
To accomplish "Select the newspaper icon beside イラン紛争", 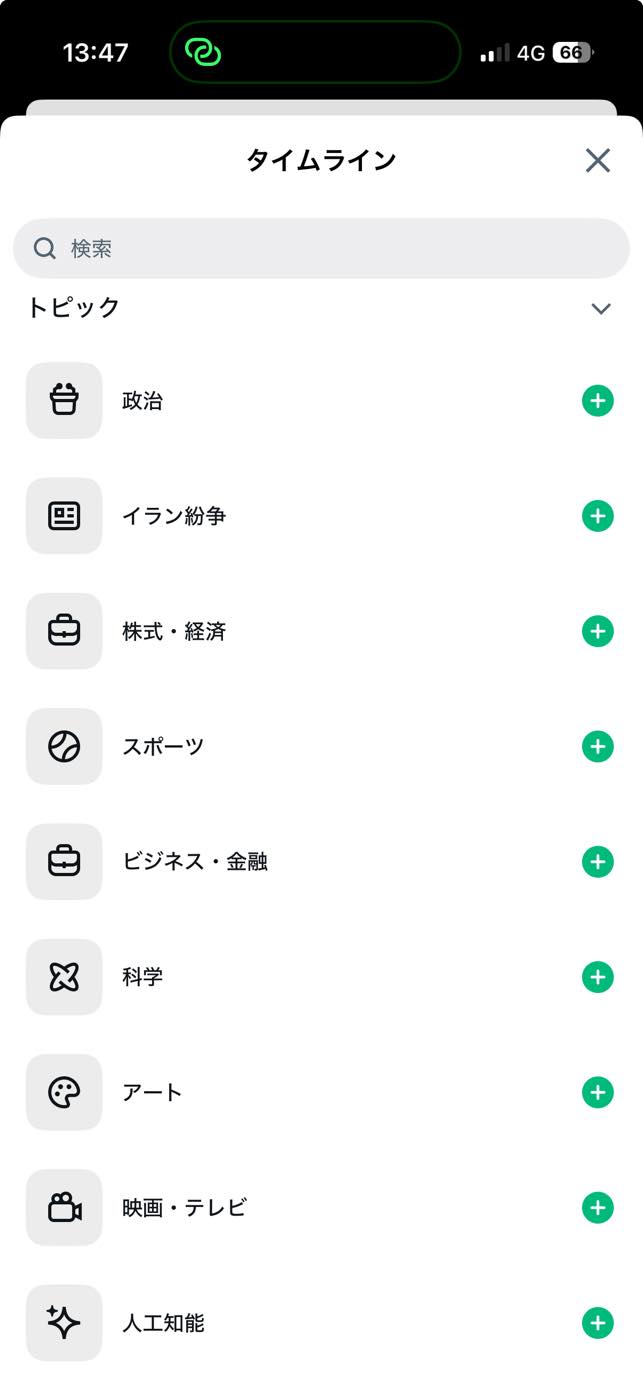I will [x=63, y=516].
